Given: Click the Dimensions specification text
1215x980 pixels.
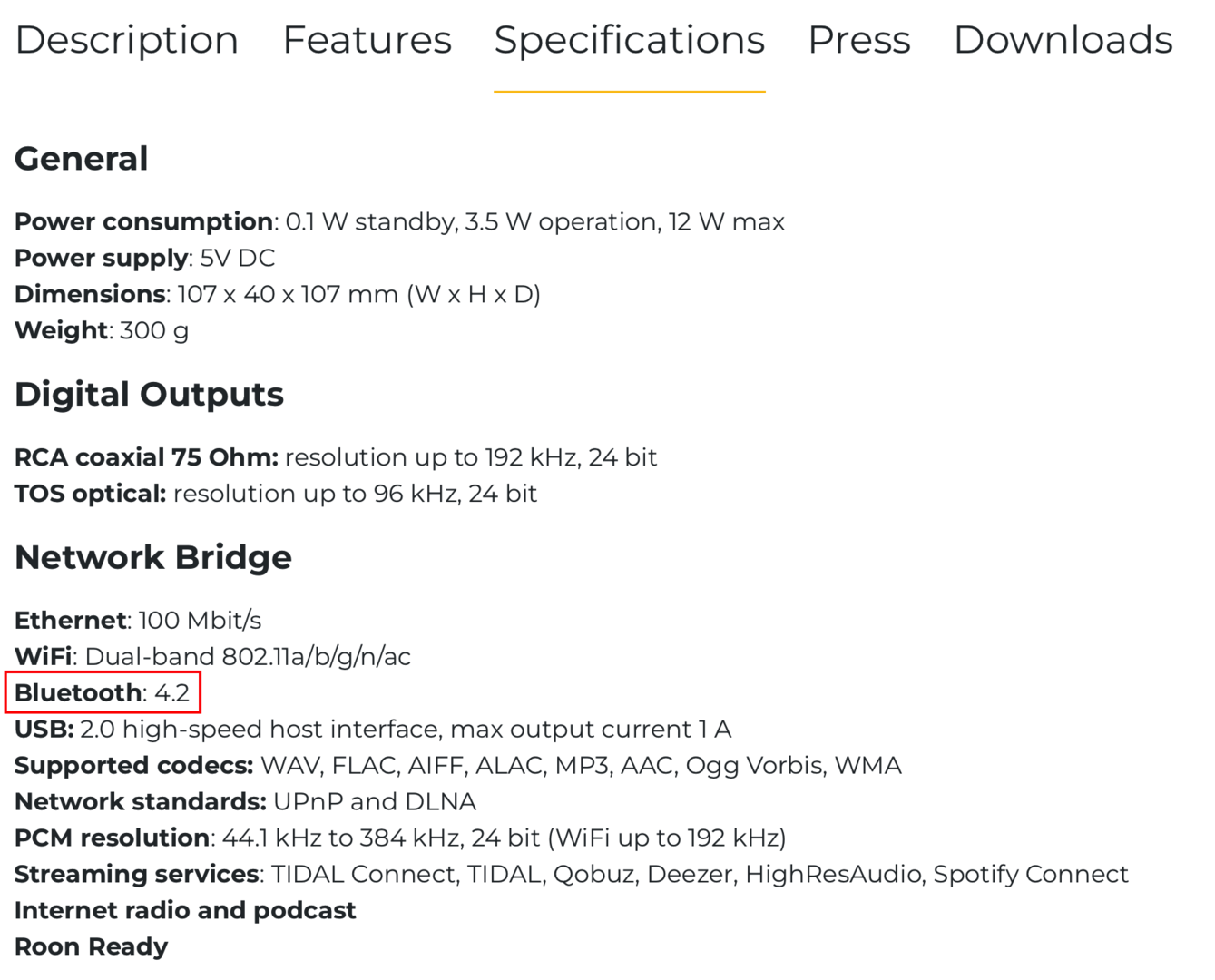Looking at the screenshot, I should click(278, 294).
